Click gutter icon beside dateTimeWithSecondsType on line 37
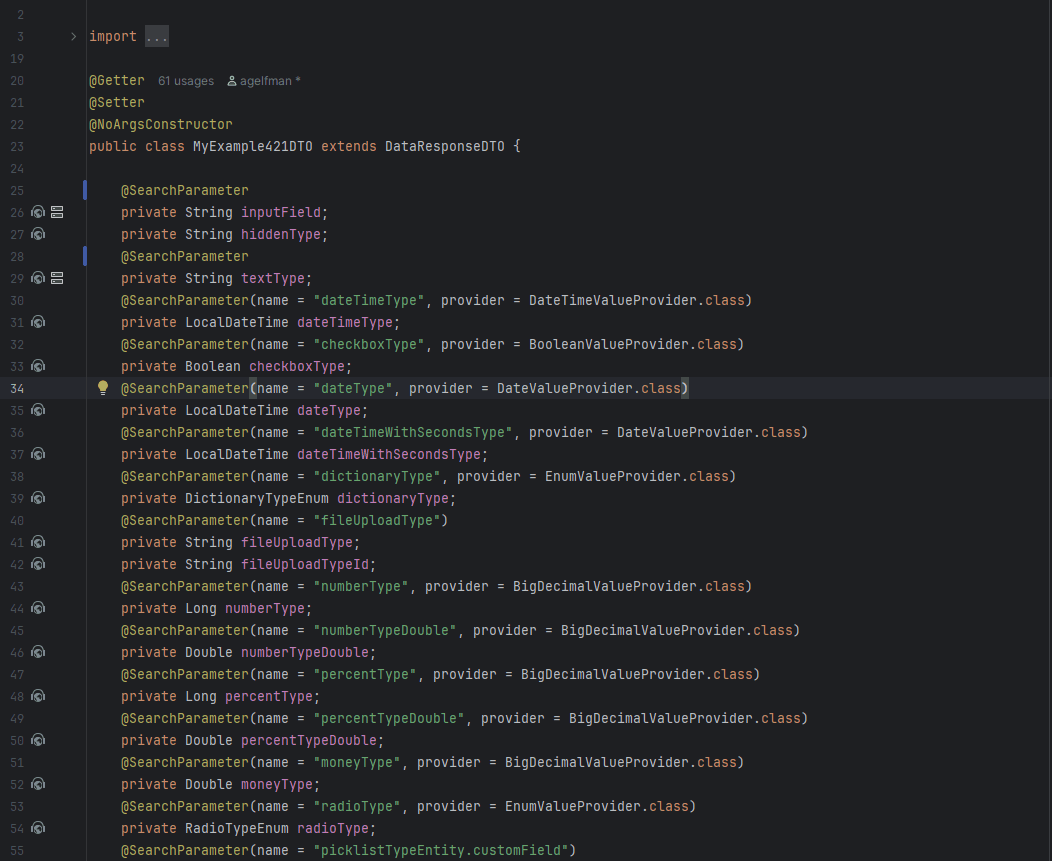 pyautogui.click(x=38, y=454)
